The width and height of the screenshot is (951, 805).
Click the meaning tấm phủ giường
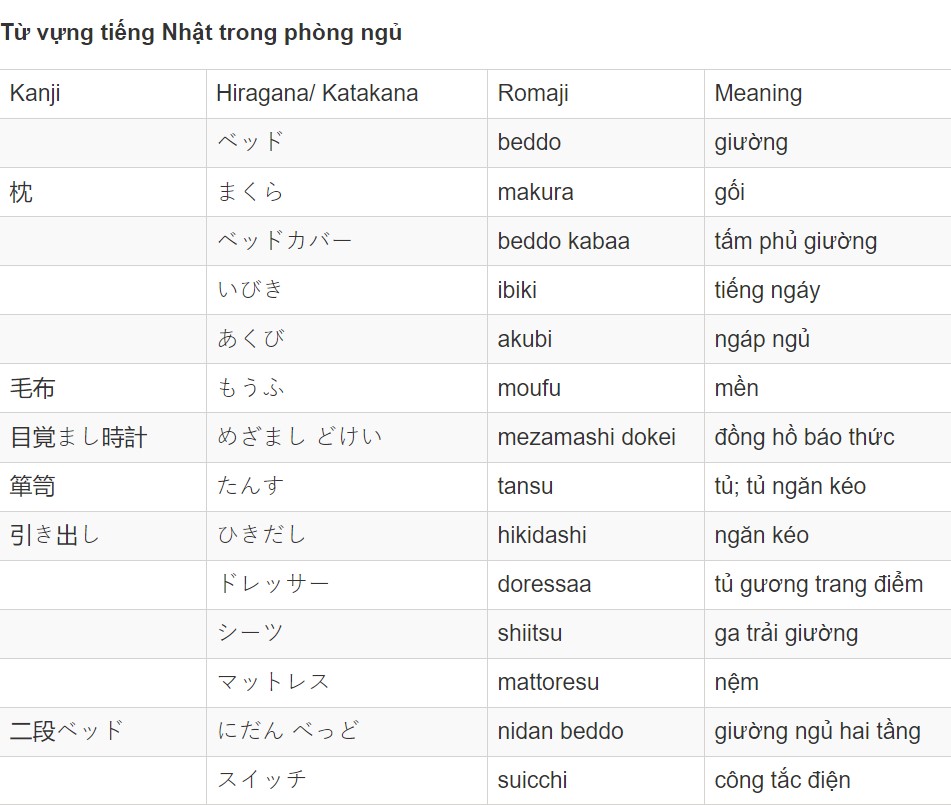pyautogui.click(x=796, y=241)
